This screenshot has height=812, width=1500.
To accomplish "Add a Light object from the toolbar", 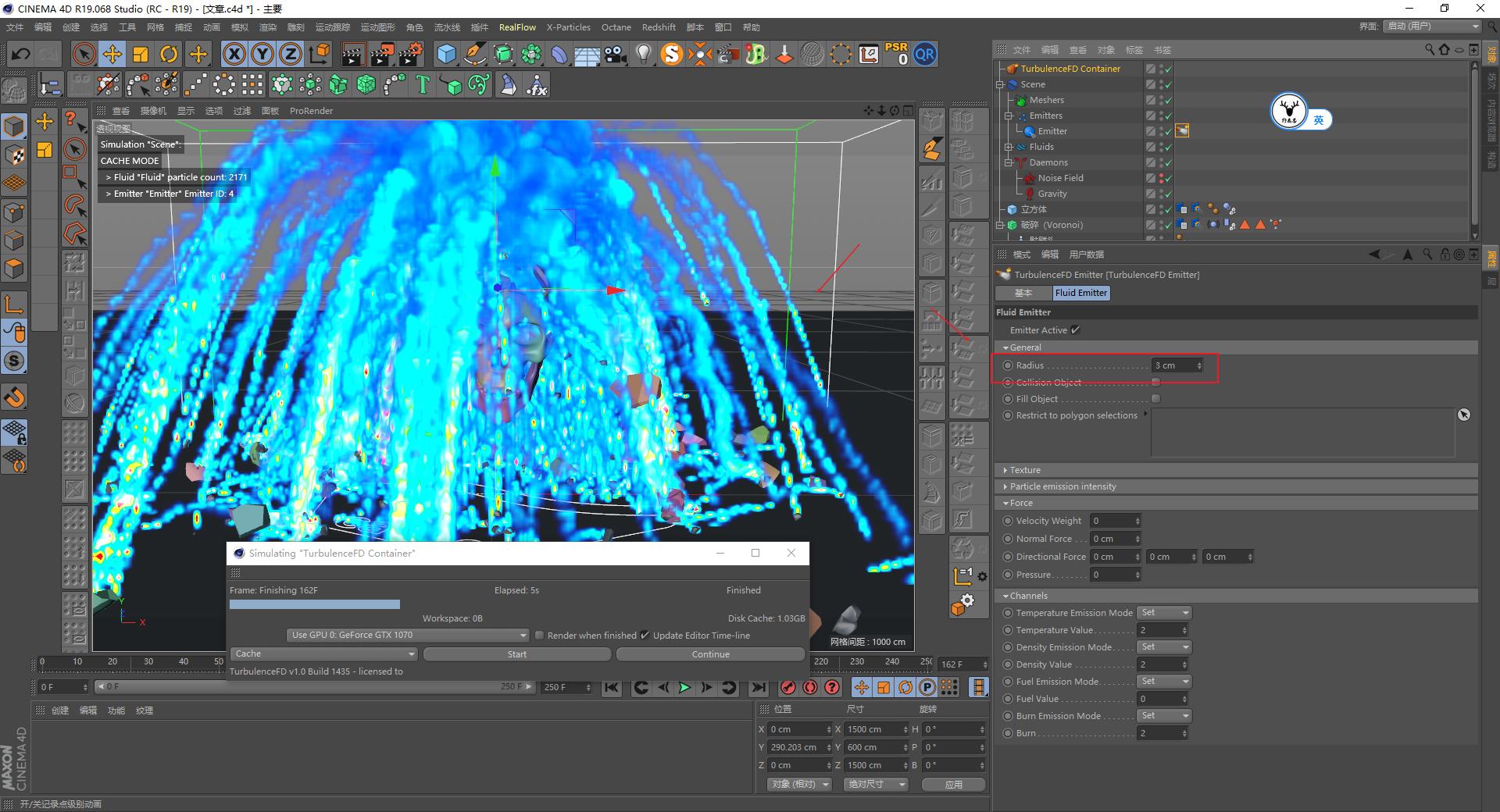I will (x=643, y=54).
